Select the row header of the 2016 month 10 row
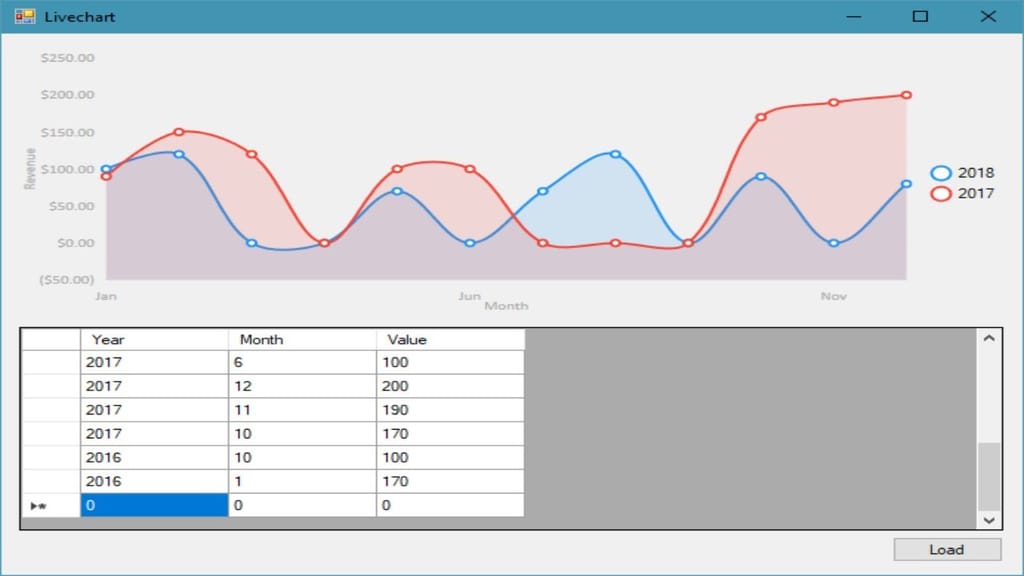 point(50,458)
